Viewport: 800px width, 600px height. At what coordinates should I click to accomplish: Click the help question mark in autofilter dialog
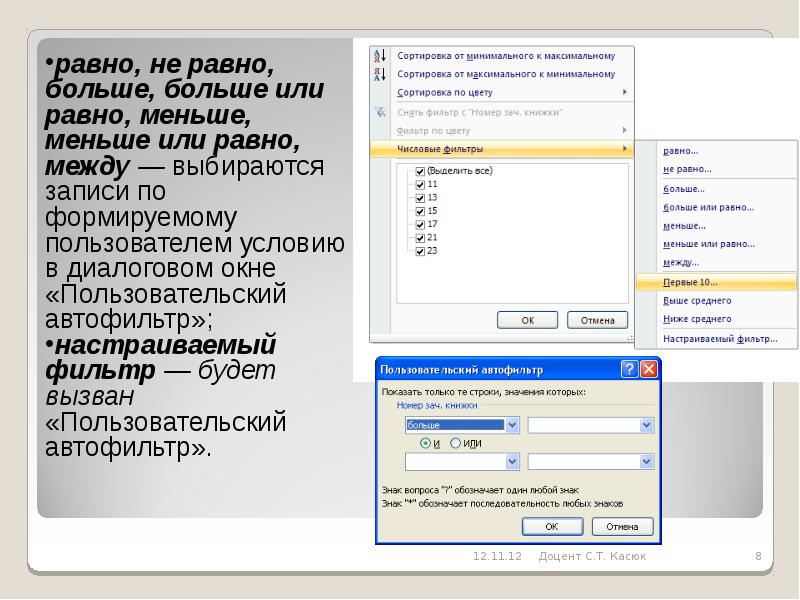(x=629, y=369)
